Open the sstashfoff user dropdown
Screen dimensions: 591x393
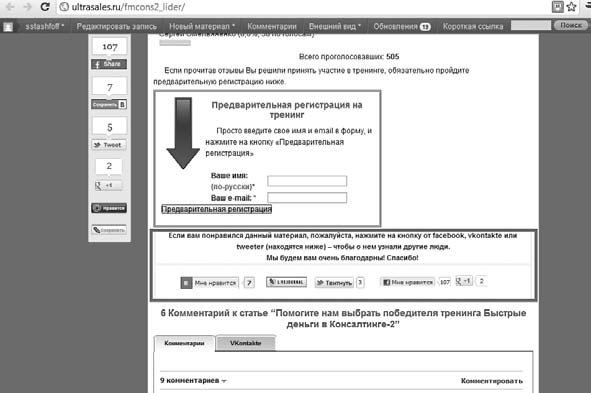44,26
